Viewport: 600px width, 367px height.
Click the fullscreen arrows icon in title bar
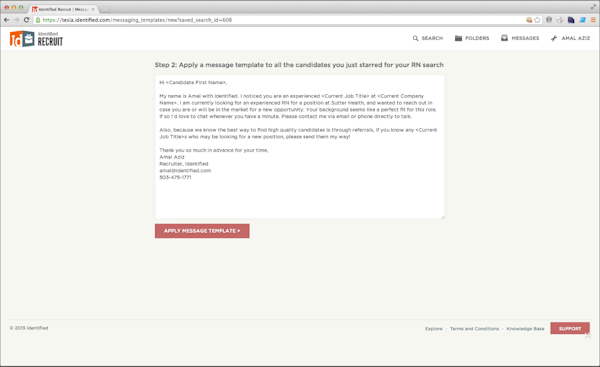[593, 7]
